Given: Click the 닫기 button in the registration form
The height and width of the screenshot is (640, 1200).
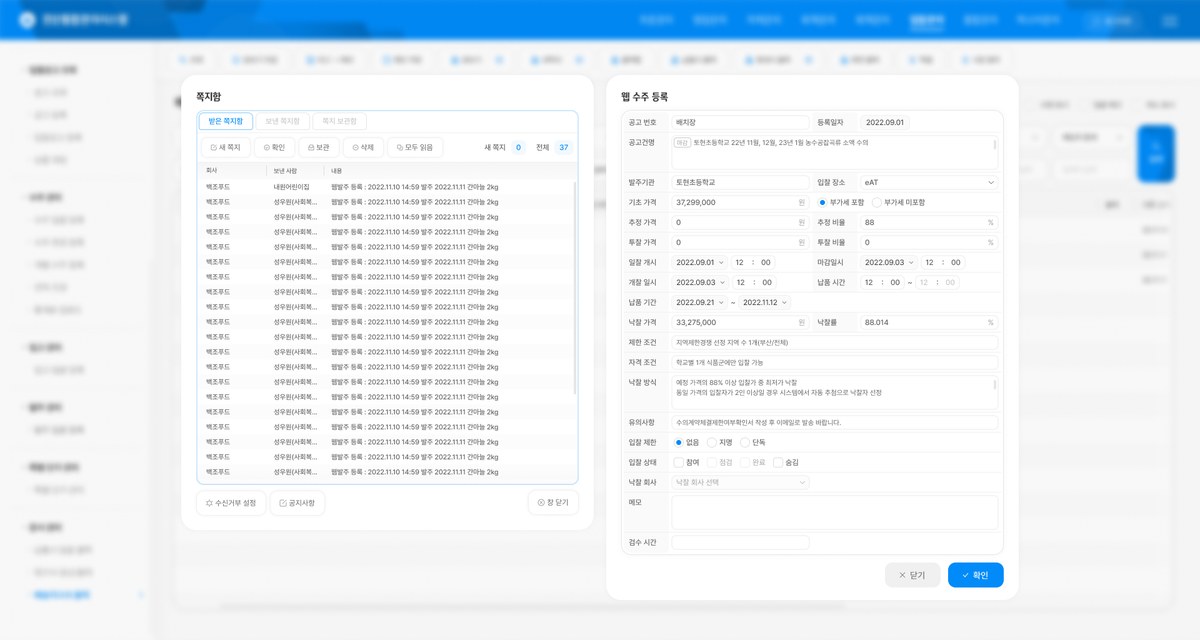Looking at the screenshot, I should pyautogui.click(x=912, y=575).
